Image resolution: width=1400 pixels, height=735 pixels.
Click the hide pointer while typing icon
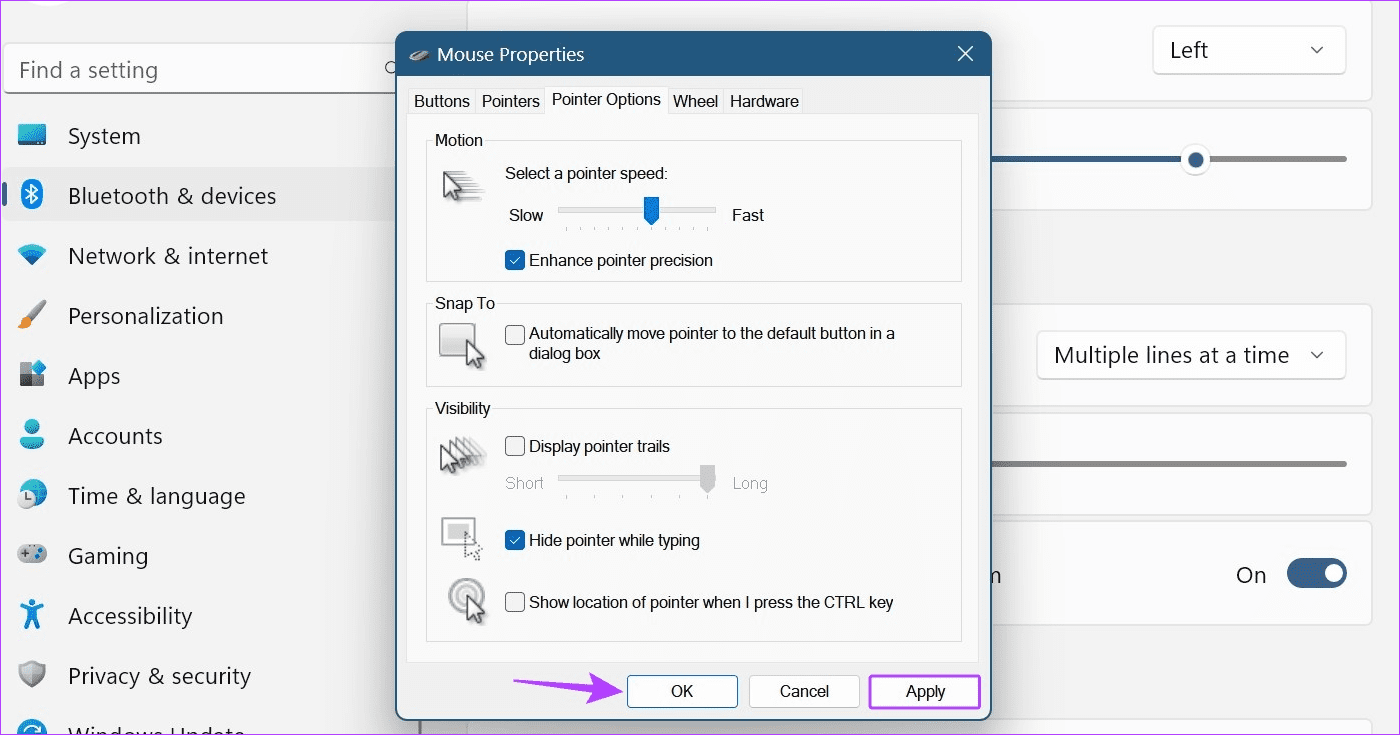[462, 538]
